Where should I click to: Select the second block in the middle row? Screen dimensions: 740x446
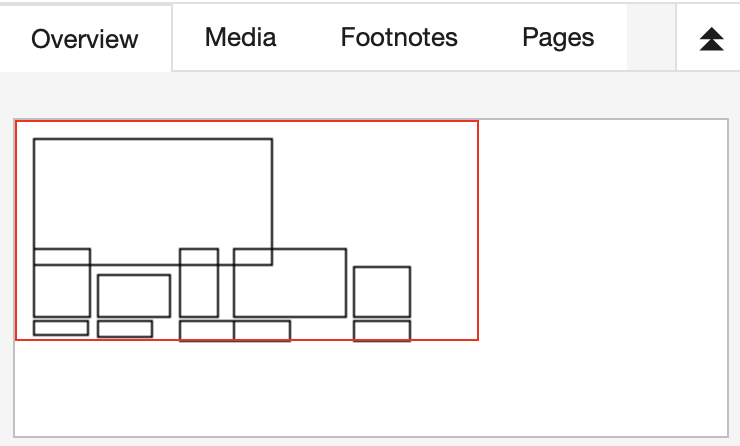[x=134, y=295]
